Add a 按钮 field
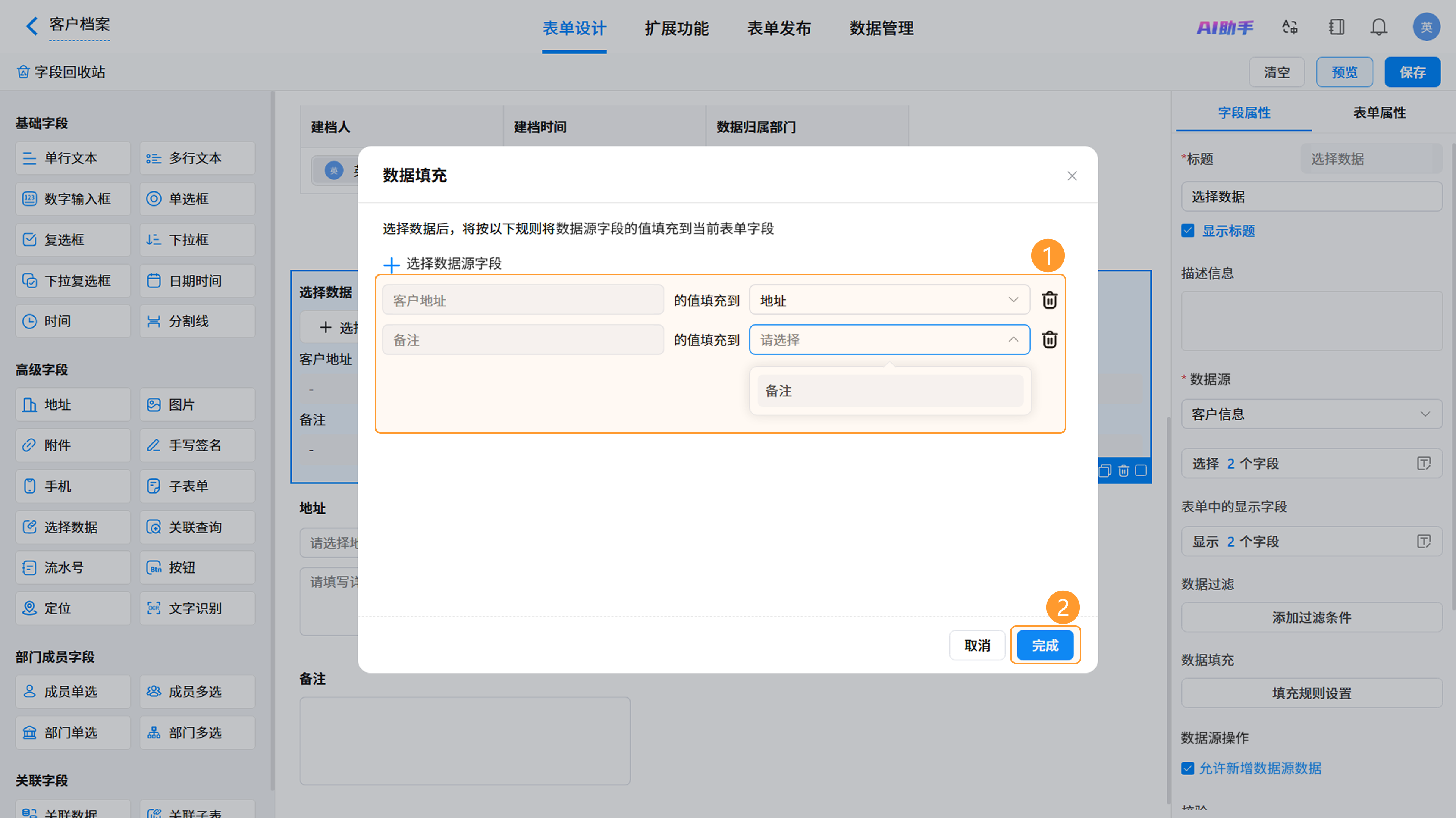The height and width of the screenshot is (818, 1456). 197,568
